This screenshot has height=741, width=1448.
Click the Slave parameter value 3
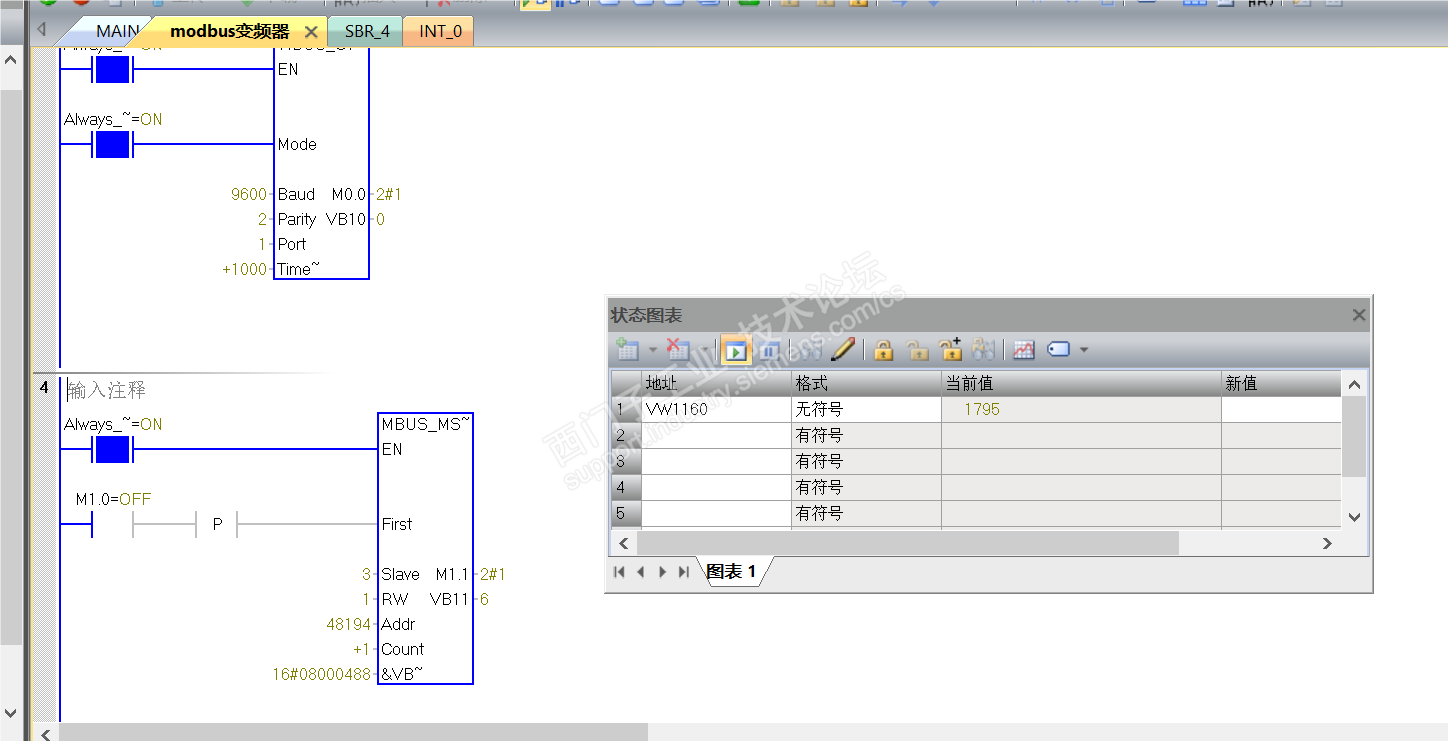point(366,574)
